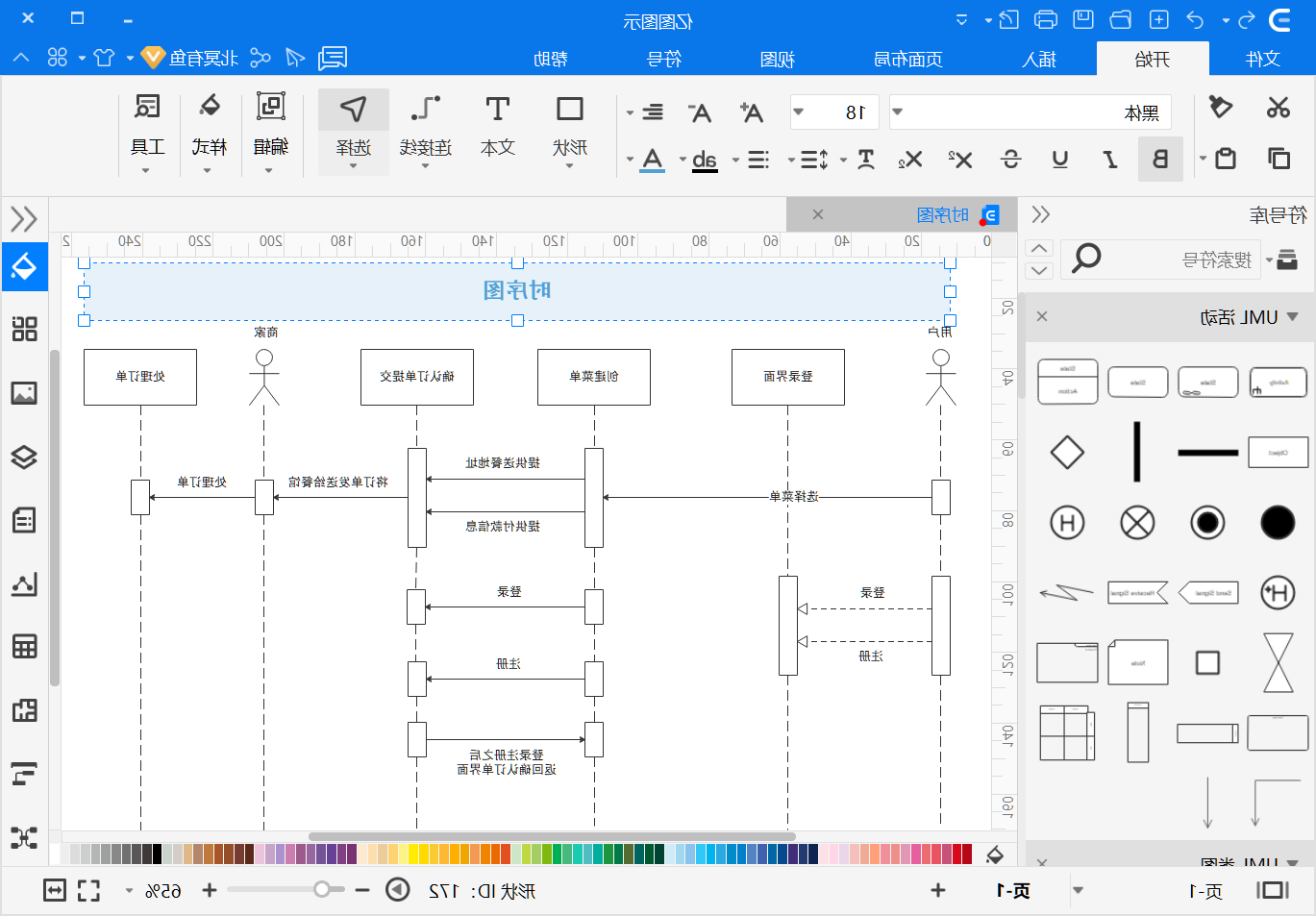Open the font size 18 dropdown
This screenshot has height=916, width=1316.
[798, 111]
